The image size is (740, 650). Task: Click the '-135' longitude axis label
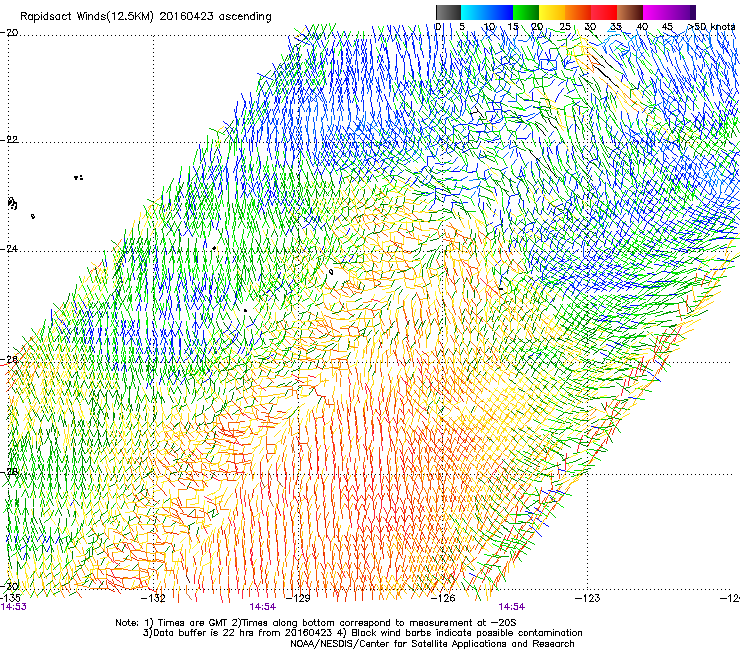[x=10, y=598]
